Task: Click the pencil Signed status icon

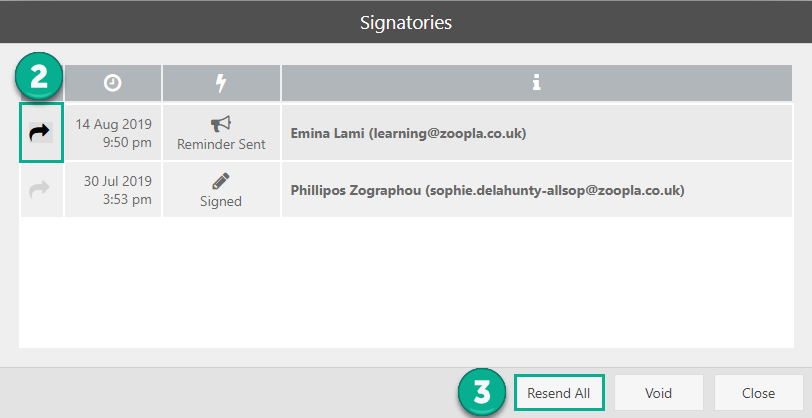Action: (x=221, y=181)
